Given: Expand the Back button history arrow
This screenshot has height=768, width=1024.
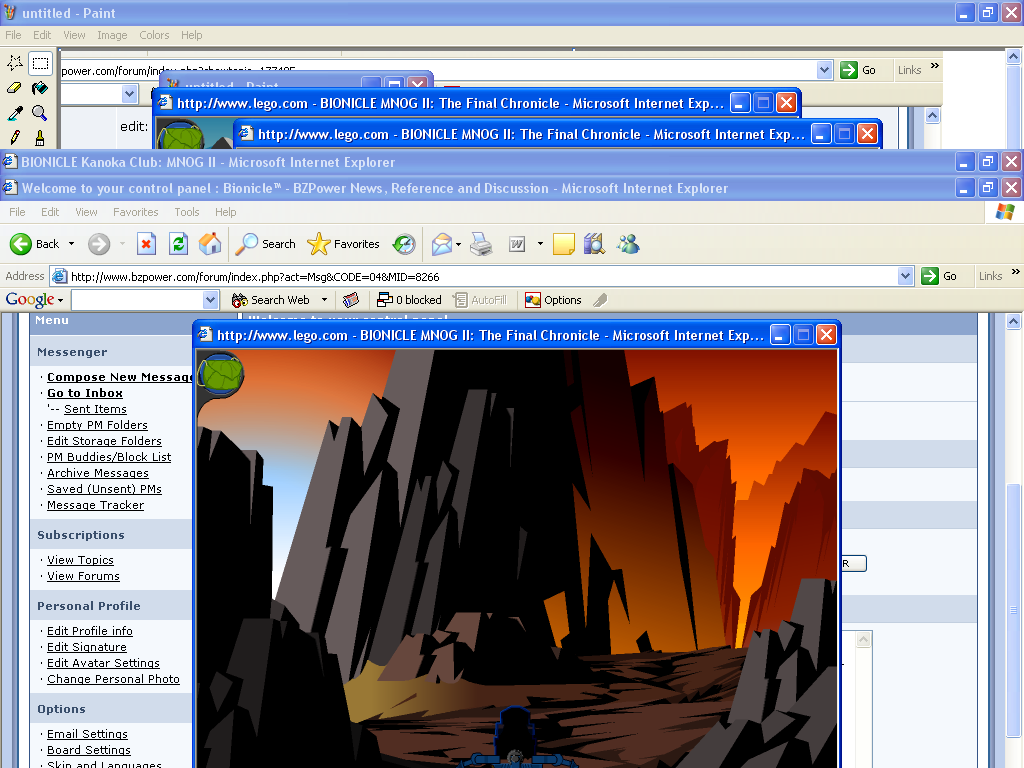Looking at the screenshot, I should click(71, 244).
